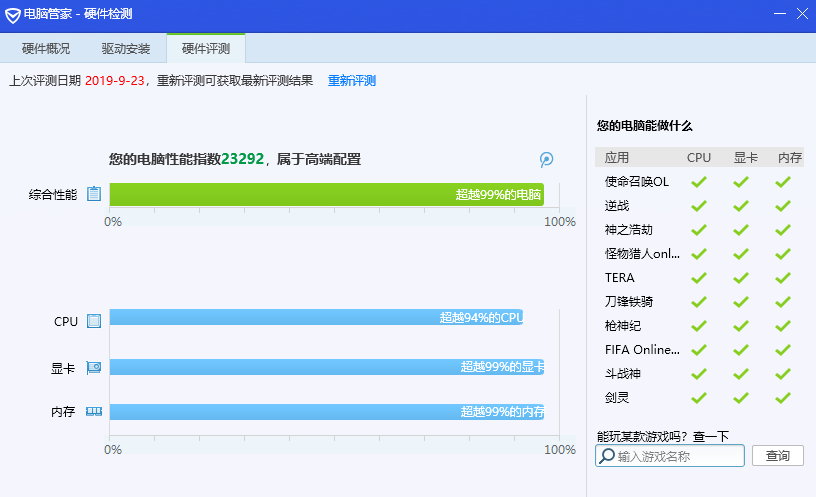Click the 重新评测 link
The image size is (816, 497).
pyautogui.click(x=352, y=81)
